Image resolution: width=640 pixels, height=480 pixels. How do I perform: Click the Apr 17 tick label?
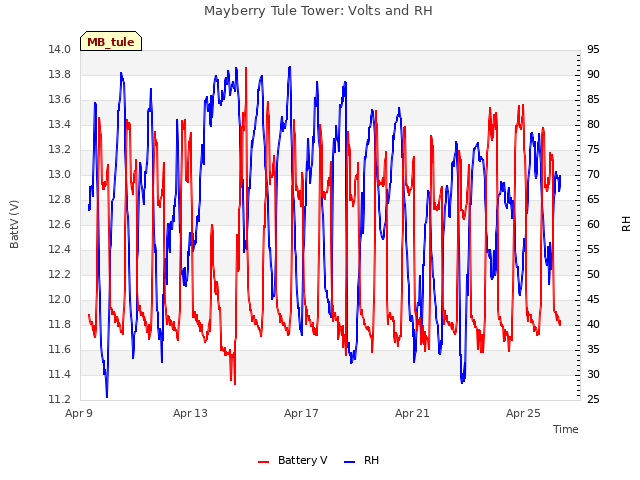pyautogui.click(x=301, y=413)
